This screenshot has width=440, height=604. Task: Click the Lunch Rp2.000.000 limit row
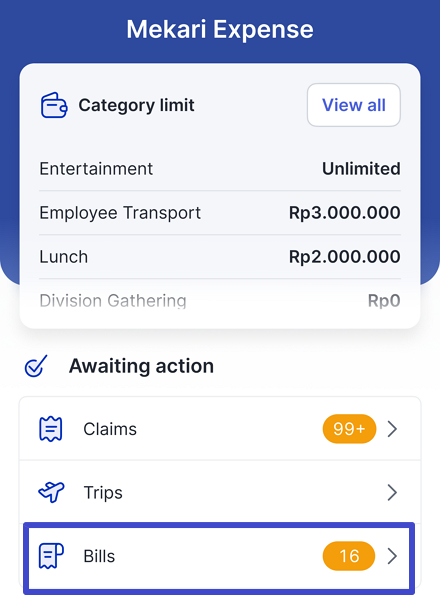click(x=220, y=257)
